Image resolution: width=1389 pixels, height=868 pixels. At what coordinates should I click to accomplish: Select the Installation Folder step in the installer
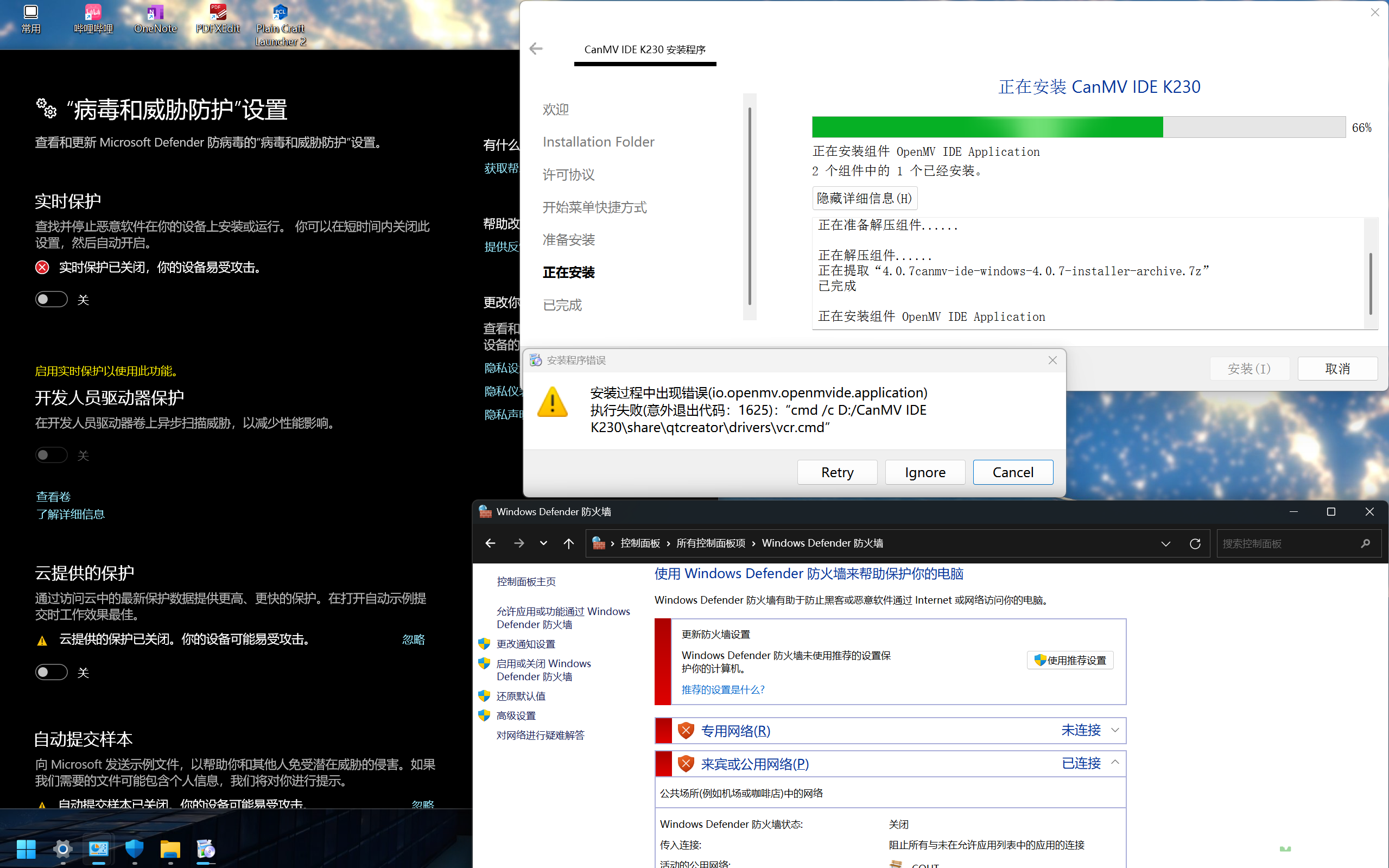[x=598, y=141]
